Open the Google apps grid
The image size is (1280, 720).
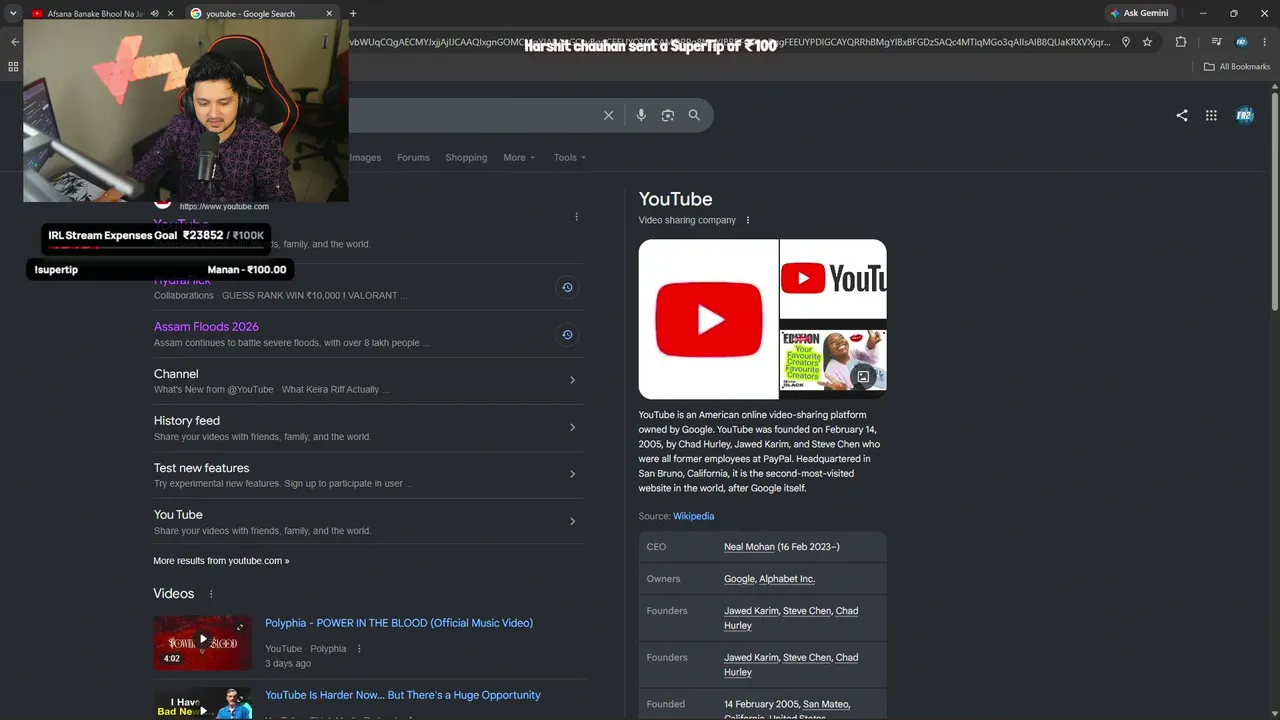[1211, 115]
